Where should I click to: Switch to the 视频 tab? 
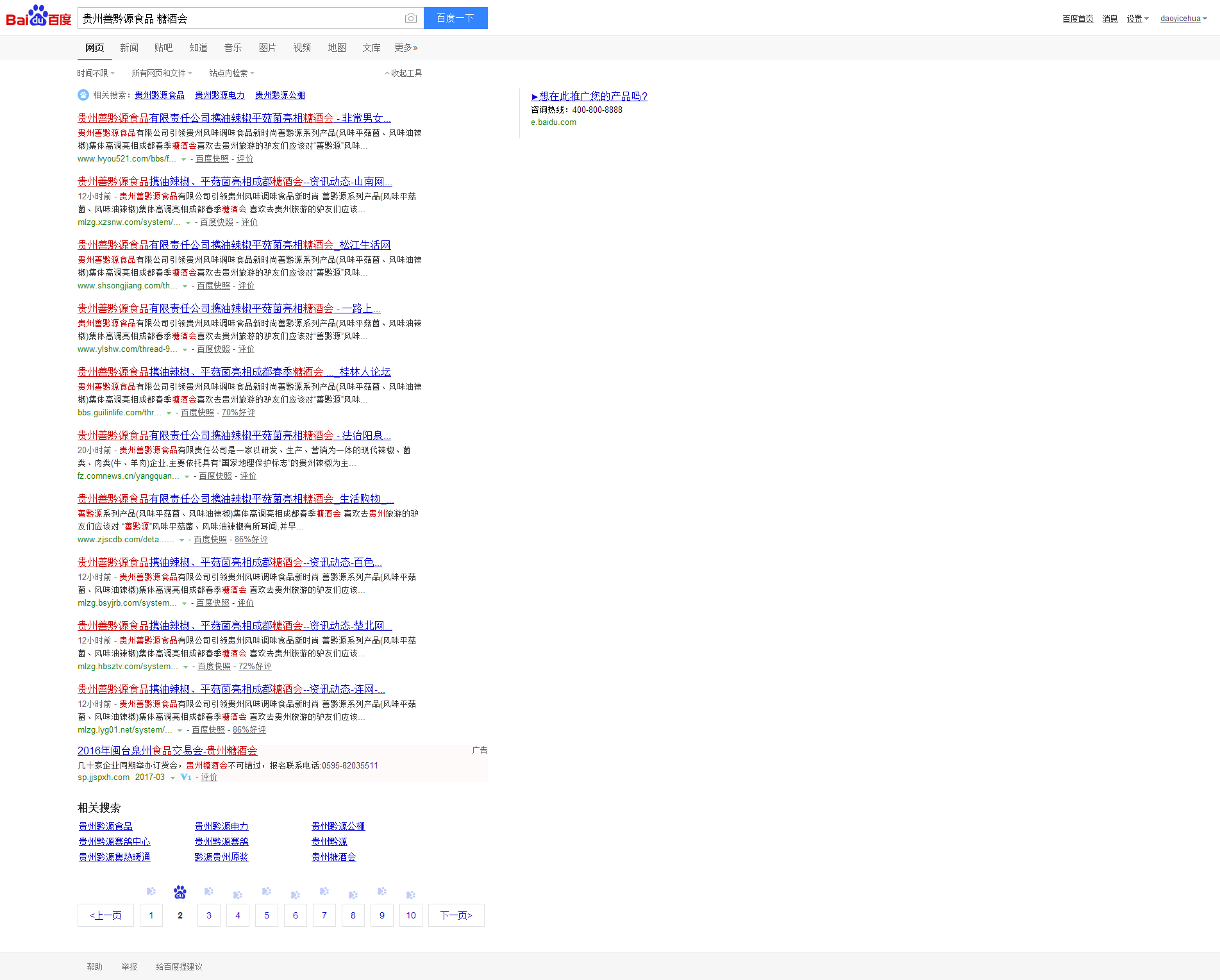(302, 47)
